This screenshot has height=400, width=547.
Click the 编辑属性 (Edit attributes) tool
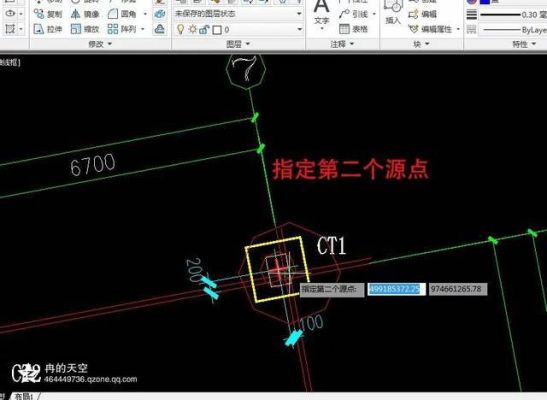(432, 29)
